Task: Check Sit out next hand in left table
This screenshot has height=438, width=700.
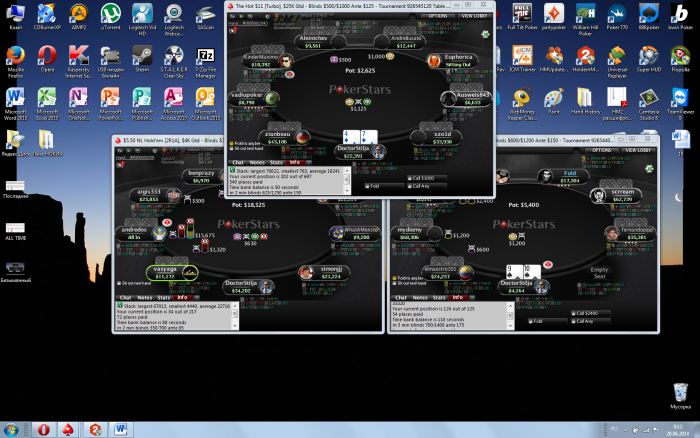Action: (119, 283)
